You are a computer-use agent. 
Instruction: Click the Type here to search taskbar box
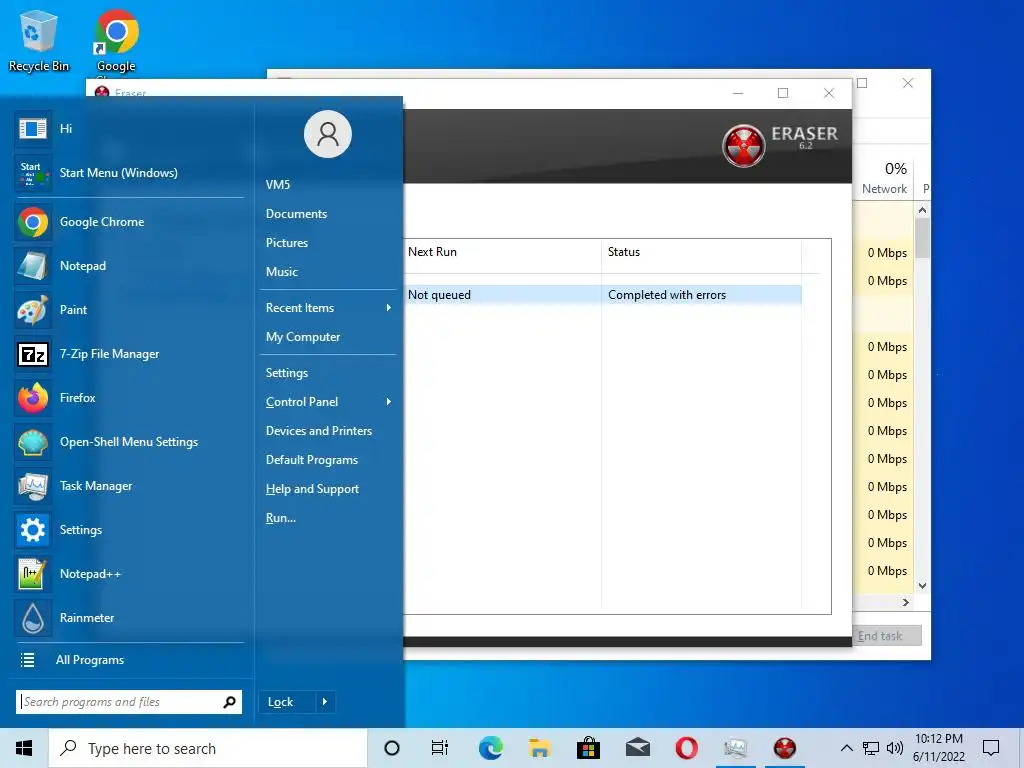point(208,748)
